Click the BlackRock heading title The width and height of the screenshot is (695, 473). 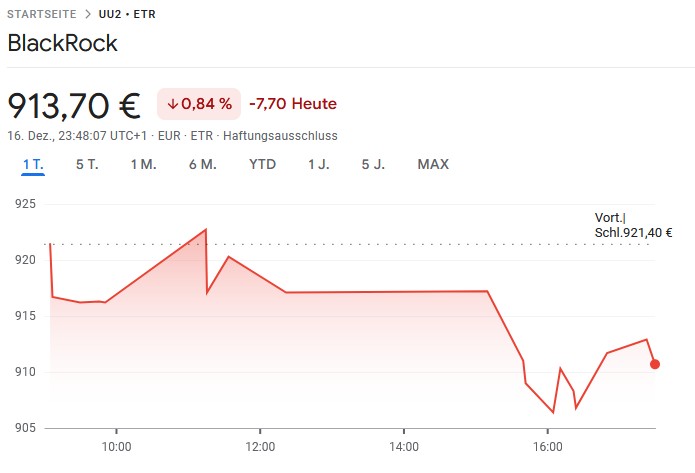pyautogui.click(x=62, y=43)
